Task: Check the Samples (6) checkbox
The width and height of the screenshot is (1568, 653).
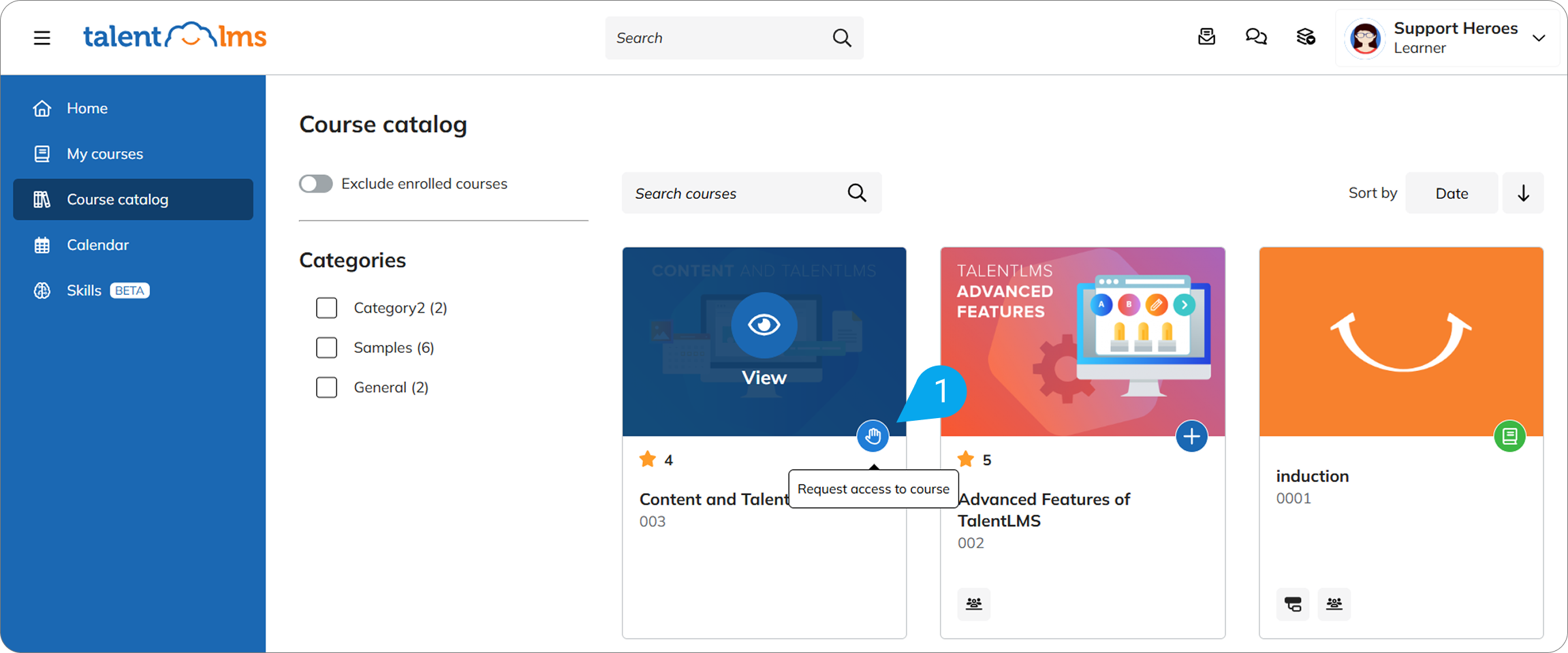Action: [x=326, y=348]
